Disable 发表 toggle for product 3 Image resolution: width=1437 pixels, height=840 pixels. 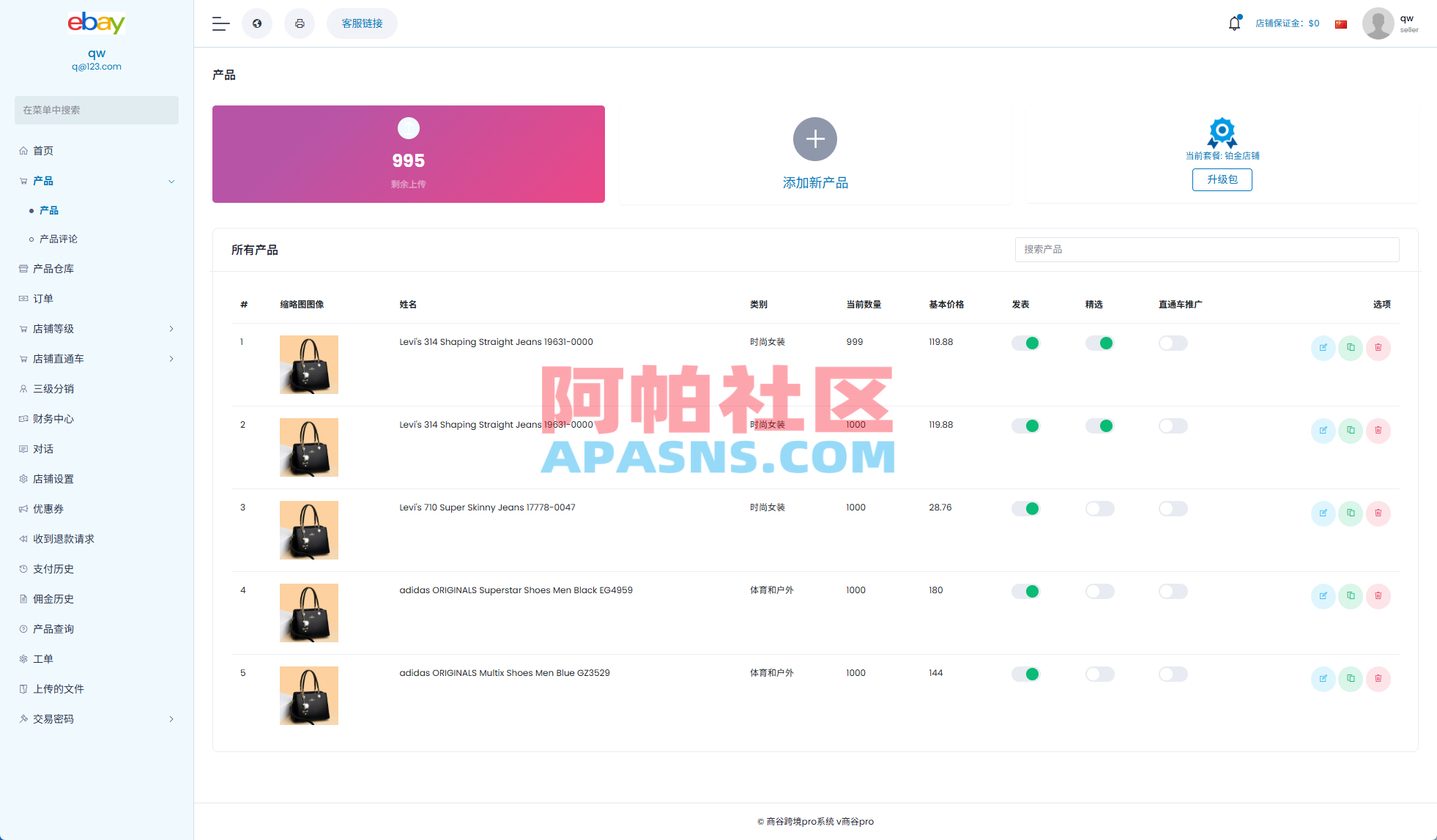point(1025,508)
